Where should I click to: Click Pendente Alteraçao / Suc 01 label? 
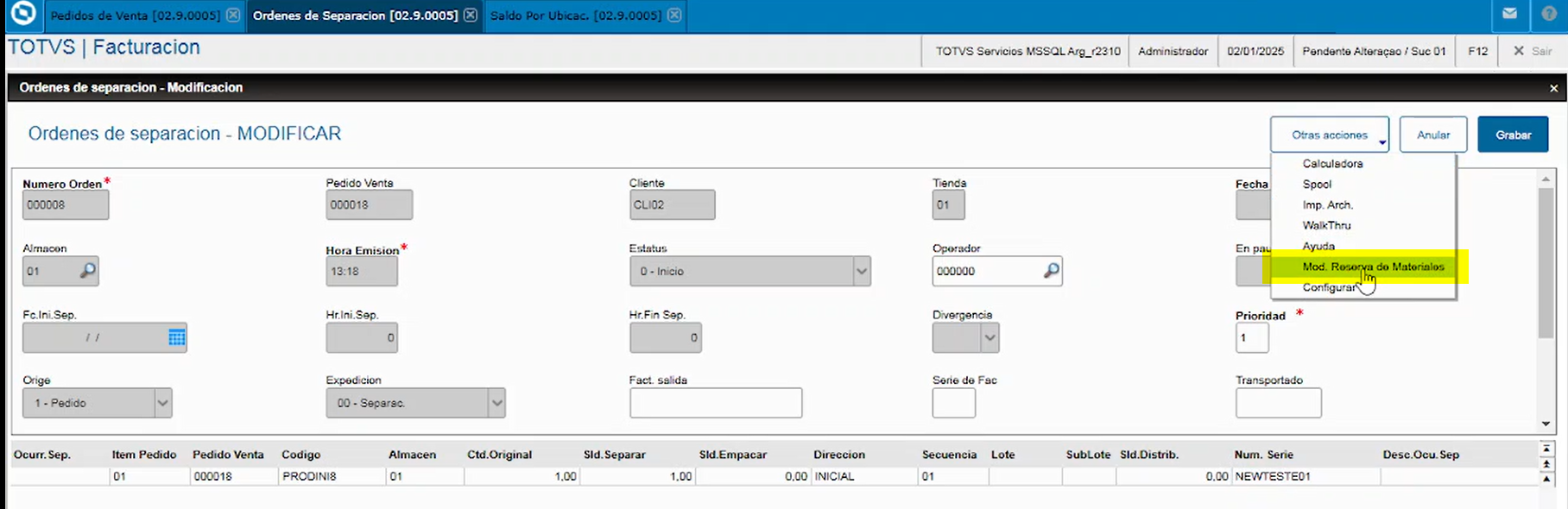(x=1374, y=51)
